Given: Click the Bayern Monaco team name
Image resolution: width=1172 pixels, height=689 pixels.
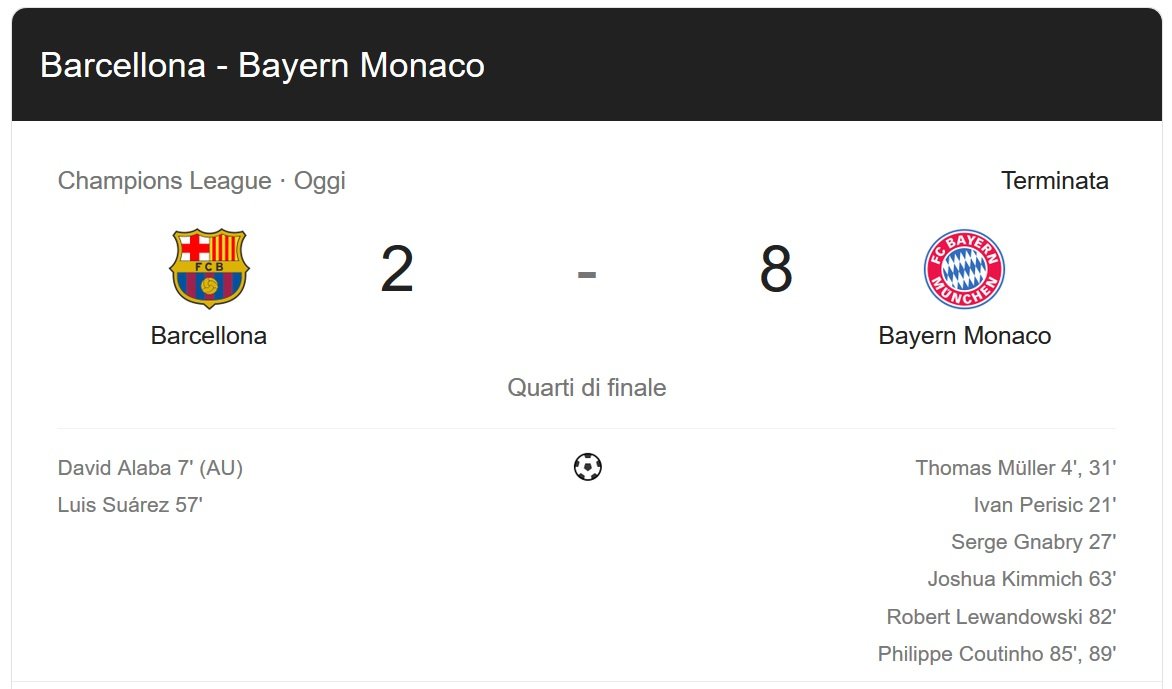Looking at the screenshot, I should coord(964,336).
